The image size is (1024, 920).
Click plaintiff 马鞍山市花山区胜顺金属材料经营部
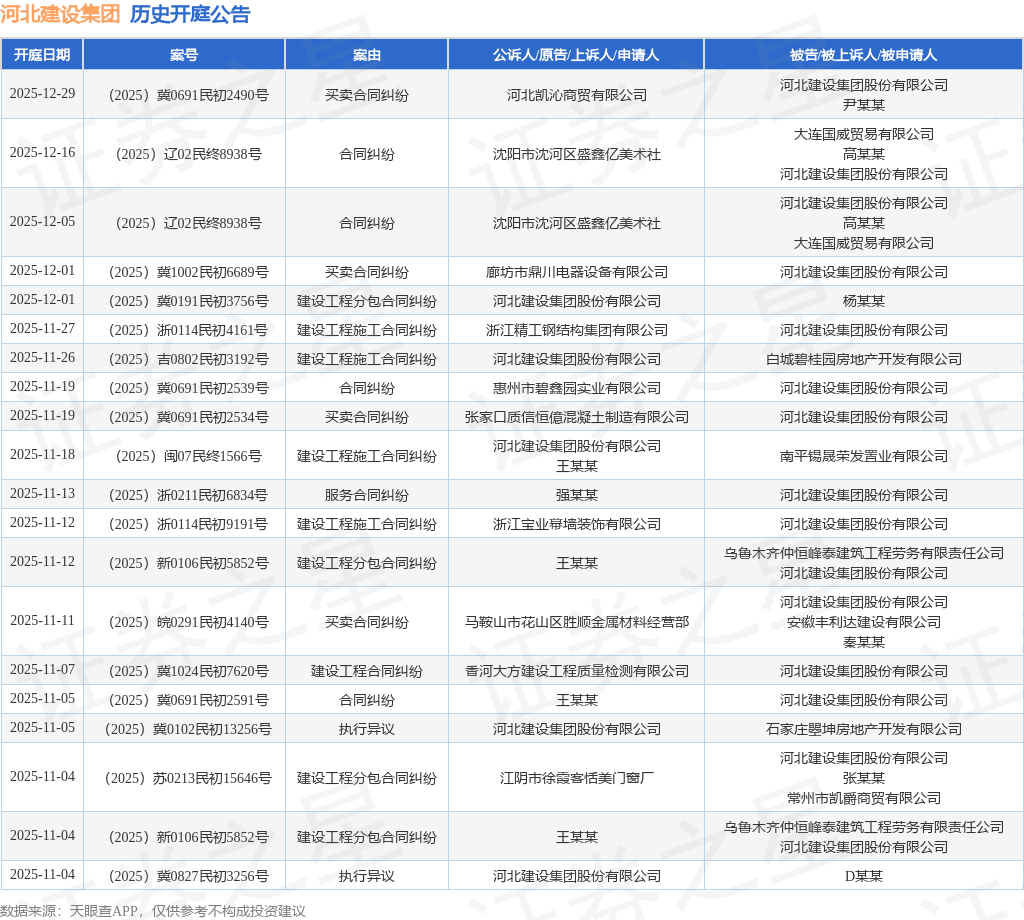577,622
